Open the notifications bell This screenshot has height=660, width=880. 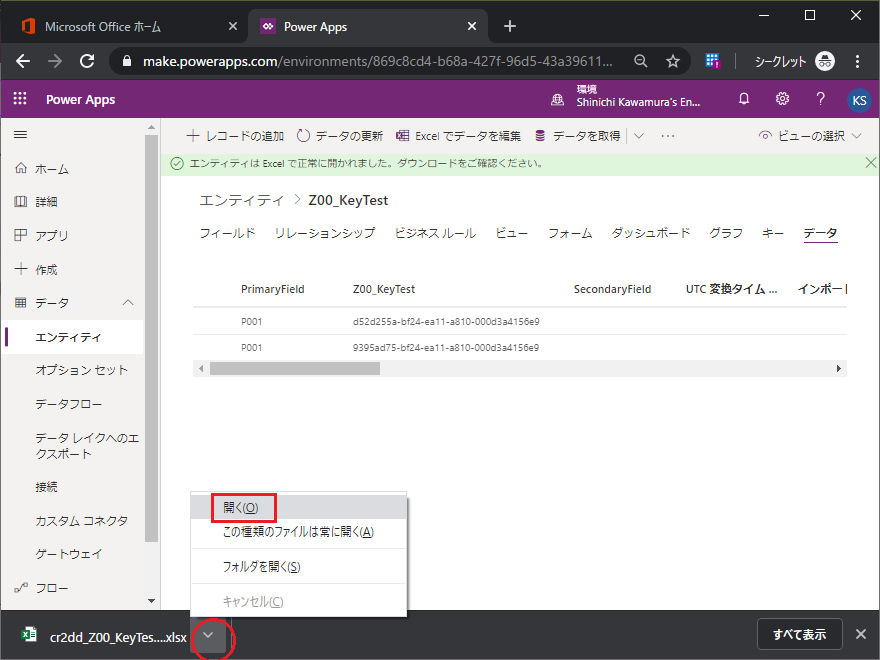pos(744,99)
